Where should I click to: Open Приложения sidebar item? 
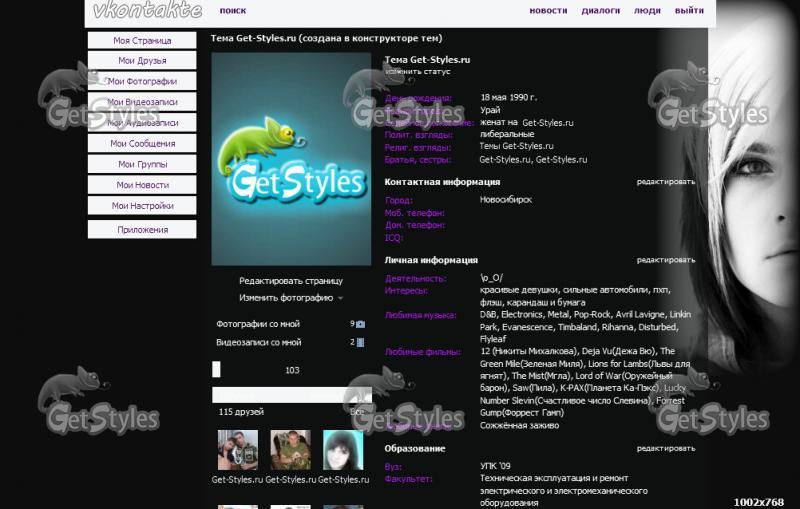(142, 230)
